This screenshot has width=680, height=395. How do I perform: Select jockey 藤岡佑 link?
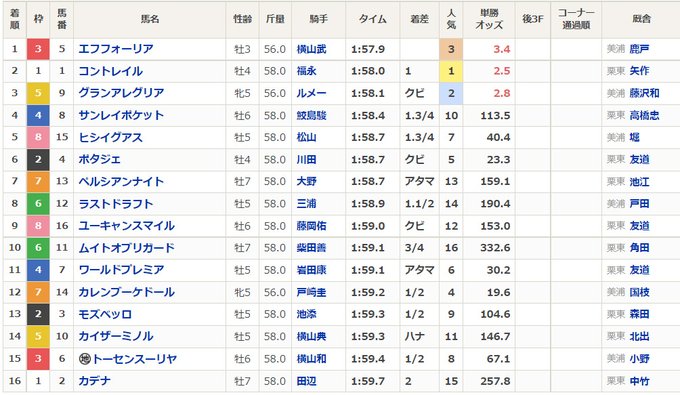pos(311,226)
